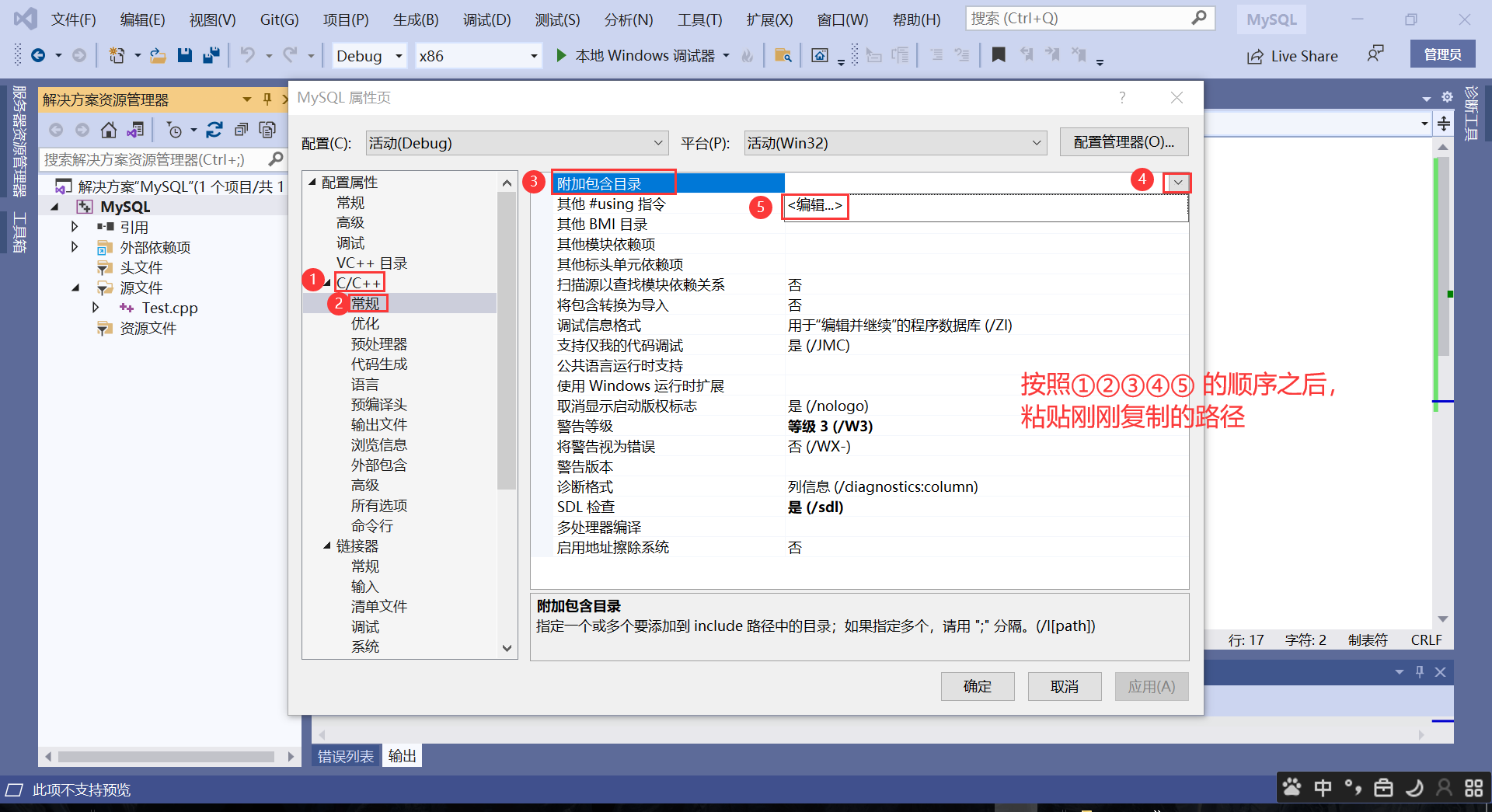This screenshot has height=812, width=1492.
Task: Open the Git(G) menu
Action: pos(280,19)
